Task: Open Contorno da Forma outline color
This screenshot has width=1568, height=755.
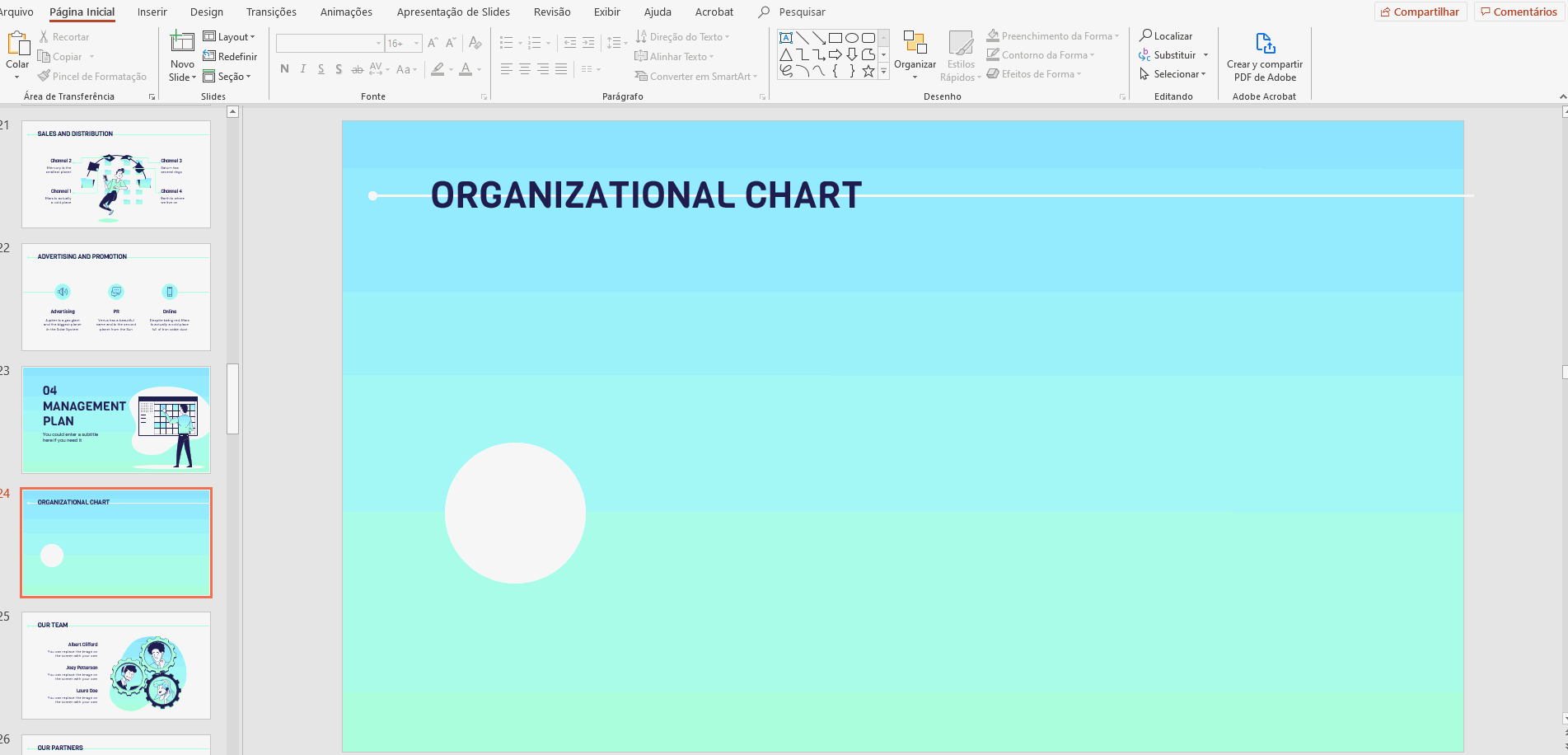Action: tap(1041, 55)
